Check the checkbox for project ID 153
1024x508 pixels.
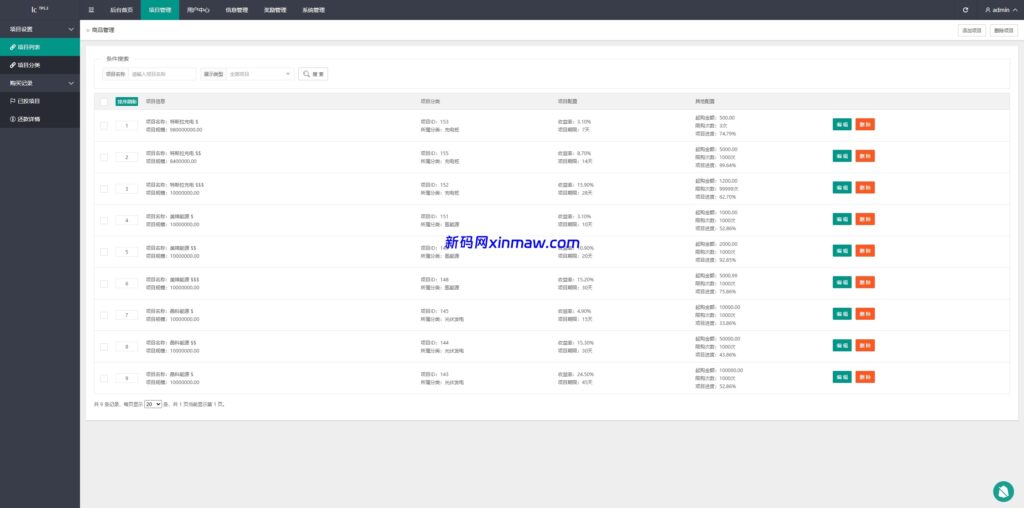click(x=104, y=125)
